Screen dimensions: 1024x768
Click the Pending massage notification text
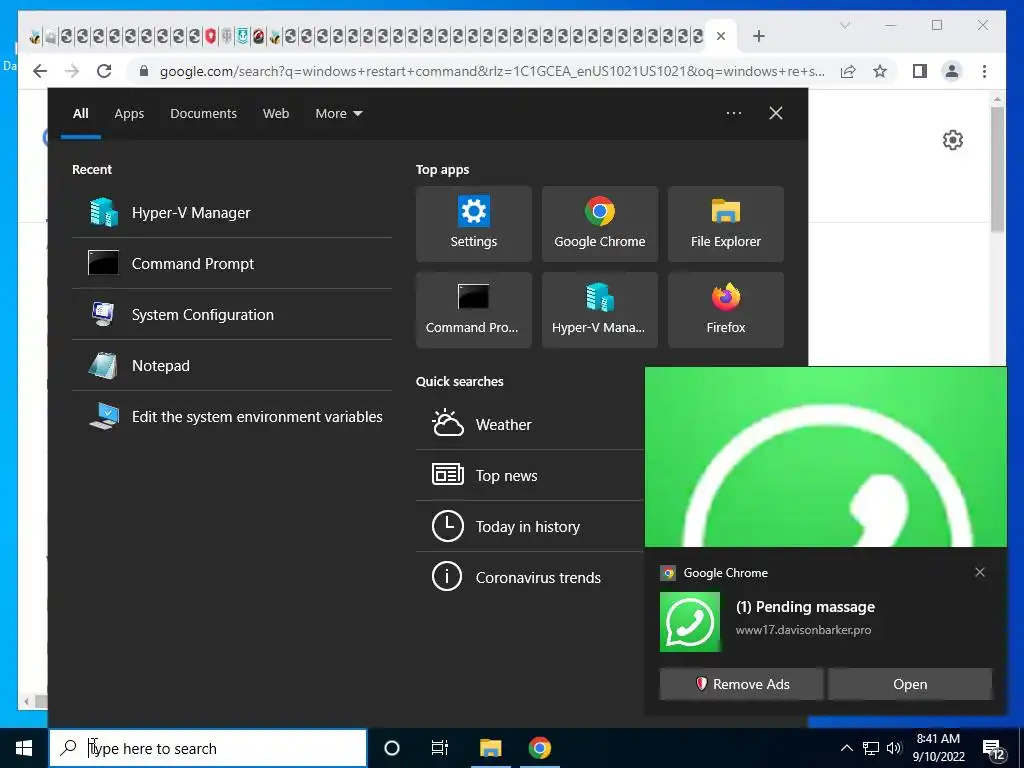[805, 607]
